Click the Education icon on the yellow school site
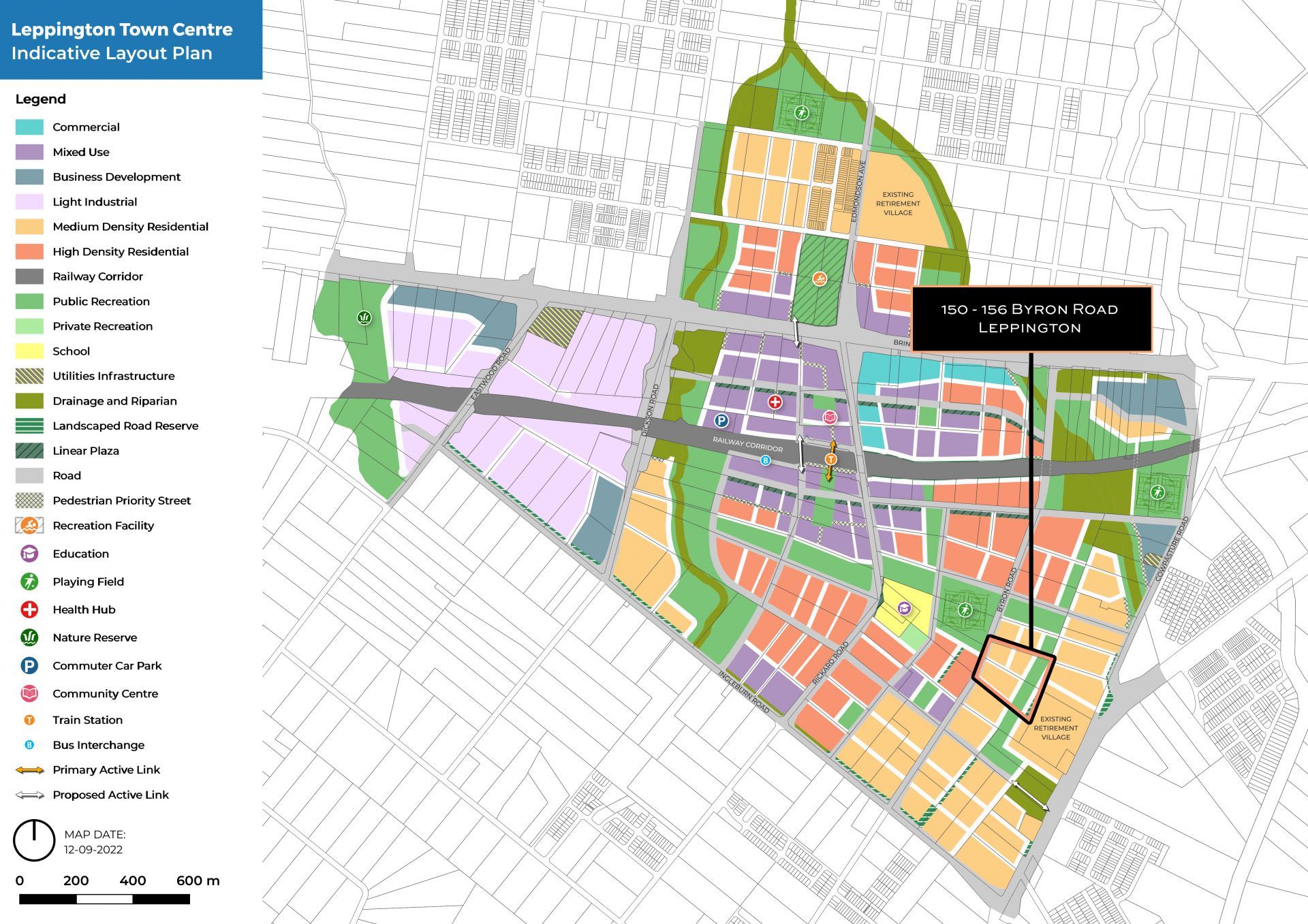Viewport: 1308px width, 924px height. click(x=904, y=608)
